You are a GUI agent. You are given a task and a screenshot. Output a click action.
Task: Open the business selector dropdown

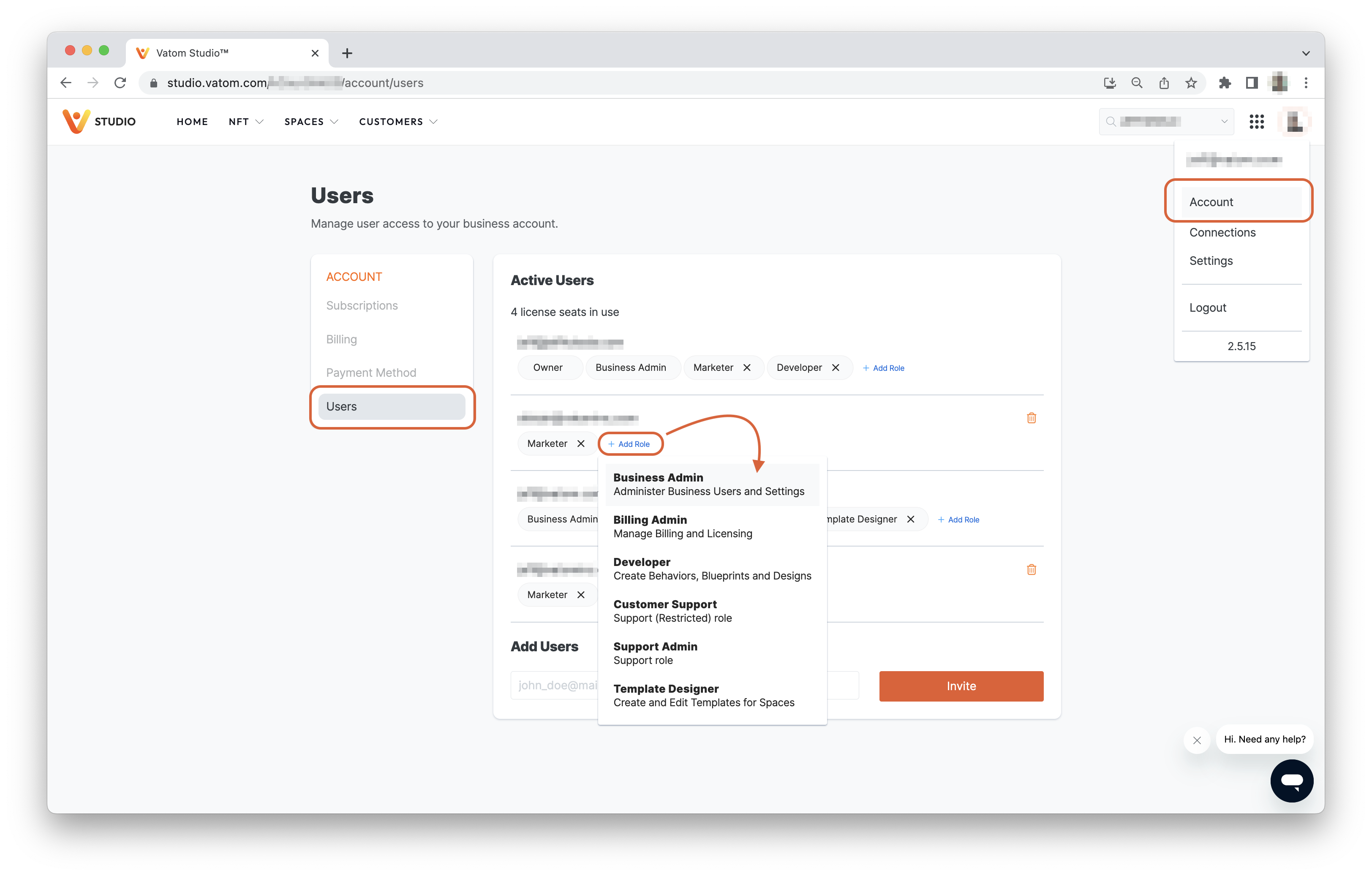(1166, 121)
